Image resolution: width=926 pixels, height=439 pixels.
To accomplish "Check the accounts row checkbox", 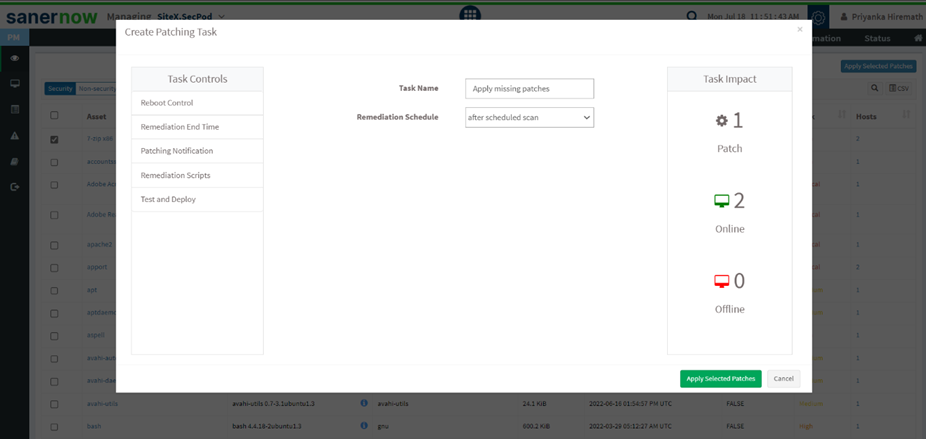I will point(54,162).
